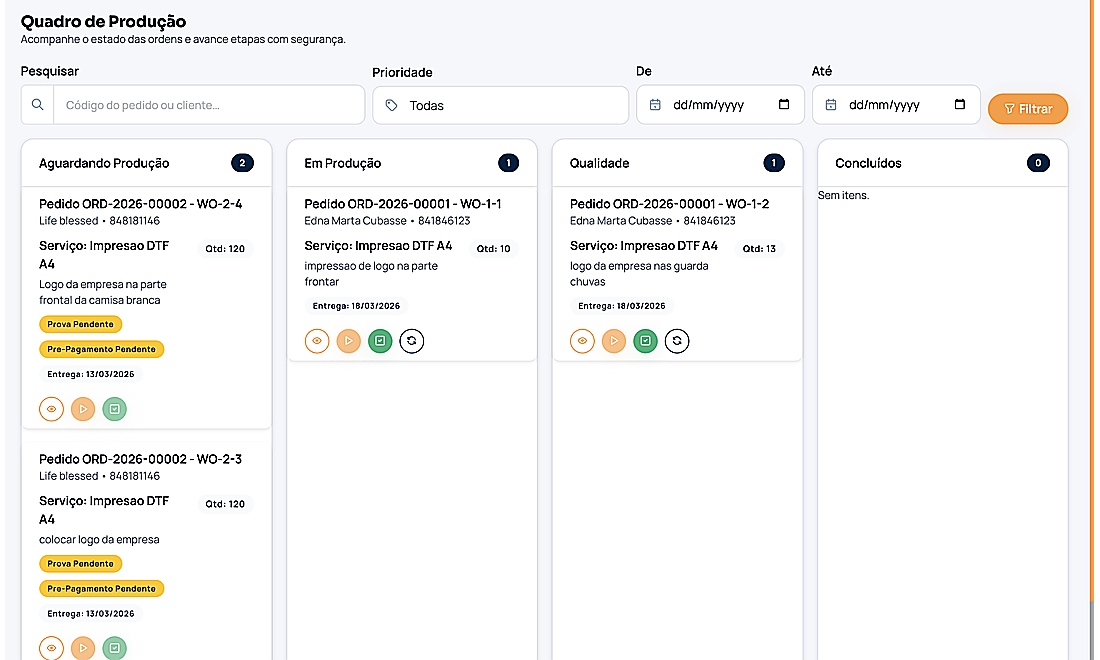View details of WO-1-1 order eye icon

(x=317, y=341)
